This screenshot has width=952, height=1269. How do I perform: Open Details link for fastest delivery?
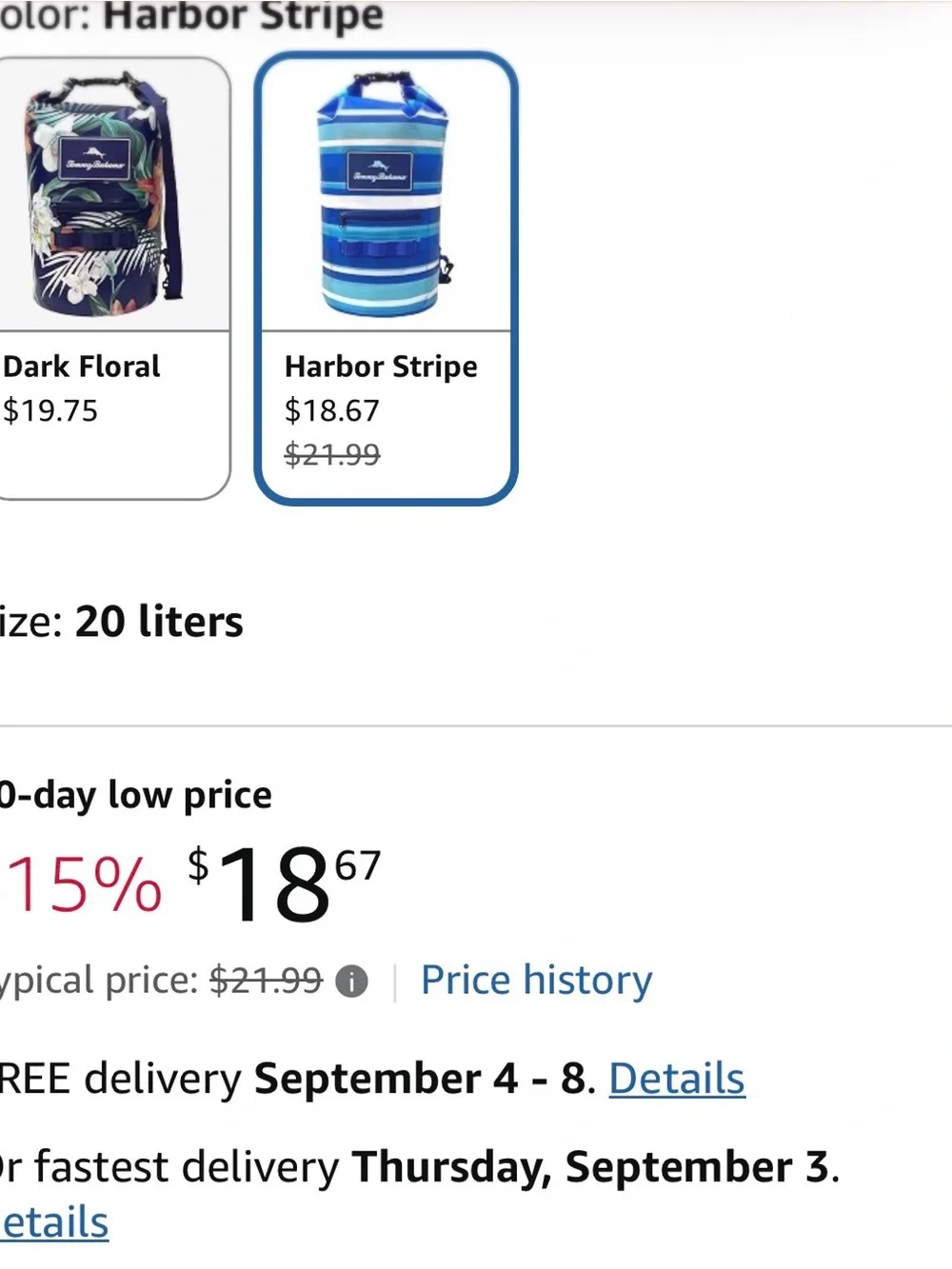tap(54, 1223)
